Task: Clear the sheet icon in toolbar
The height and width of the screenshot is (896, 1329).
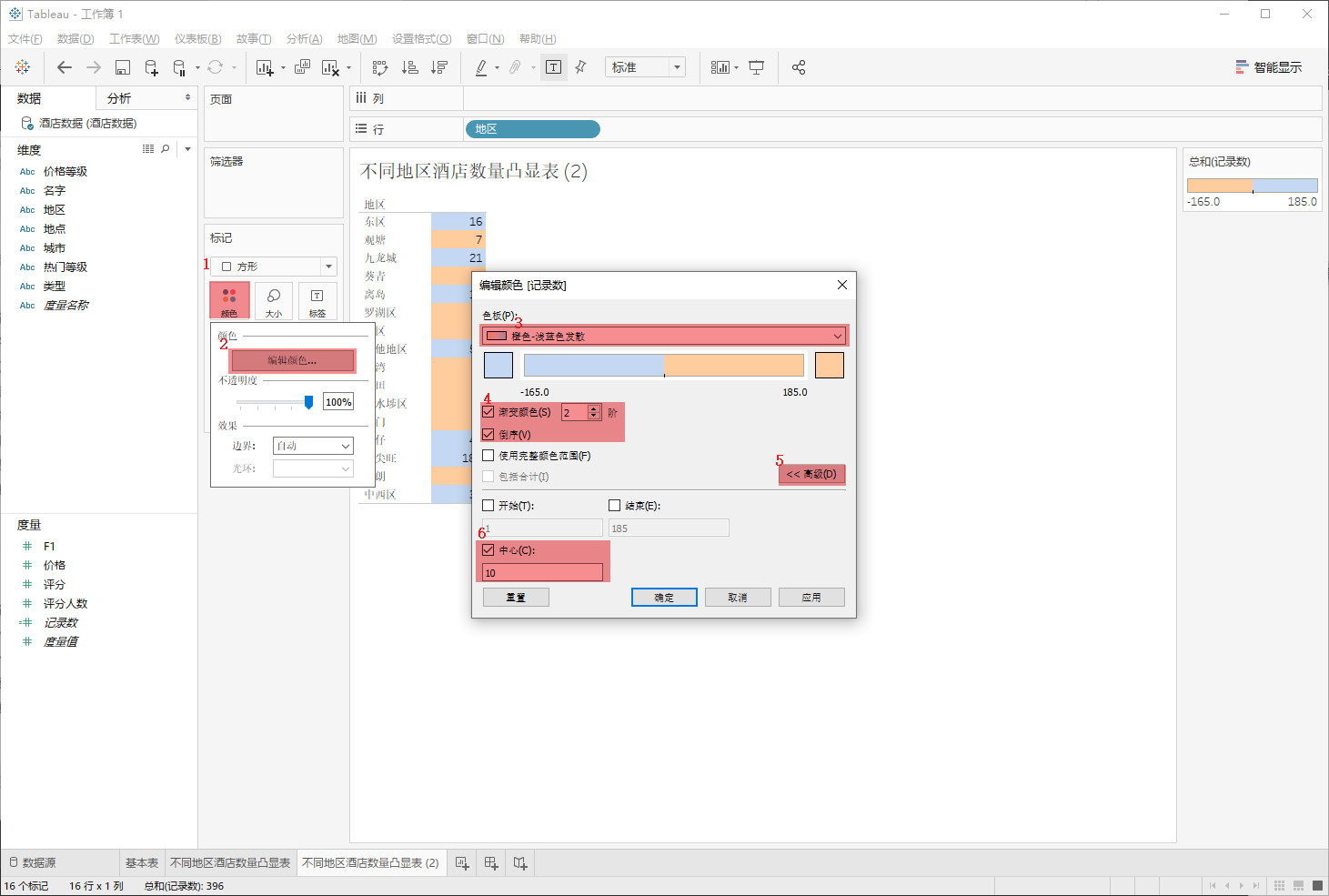Action: pyautogui.click(x=331, y=67)
